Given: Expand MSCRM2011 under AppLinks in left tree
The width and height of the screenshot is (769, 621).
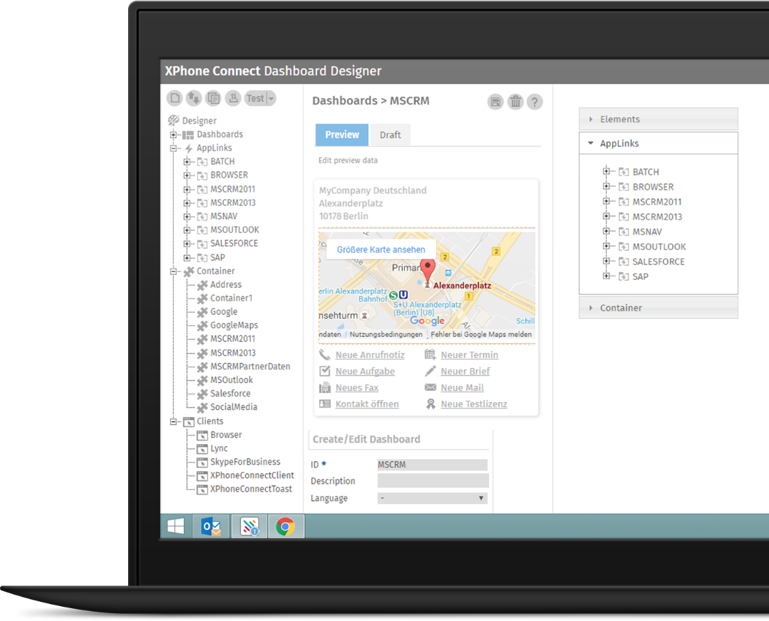Looking at the screenshot, I should (x=187, y=189).
